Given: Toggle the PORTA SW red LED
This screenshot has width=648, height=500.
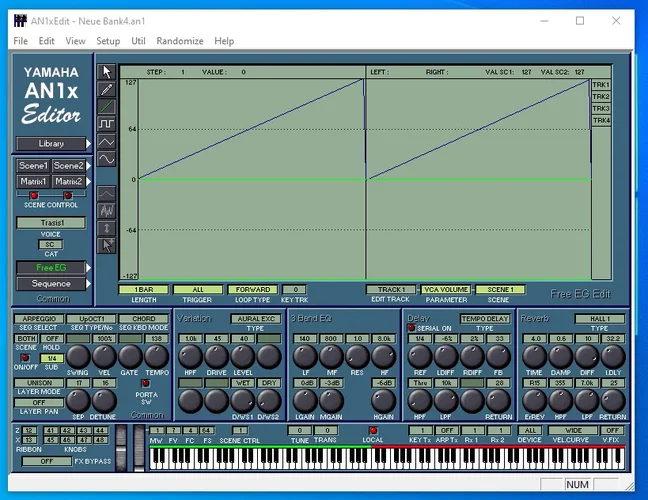Looking at the screenshot, I should [x=145, y=383].
